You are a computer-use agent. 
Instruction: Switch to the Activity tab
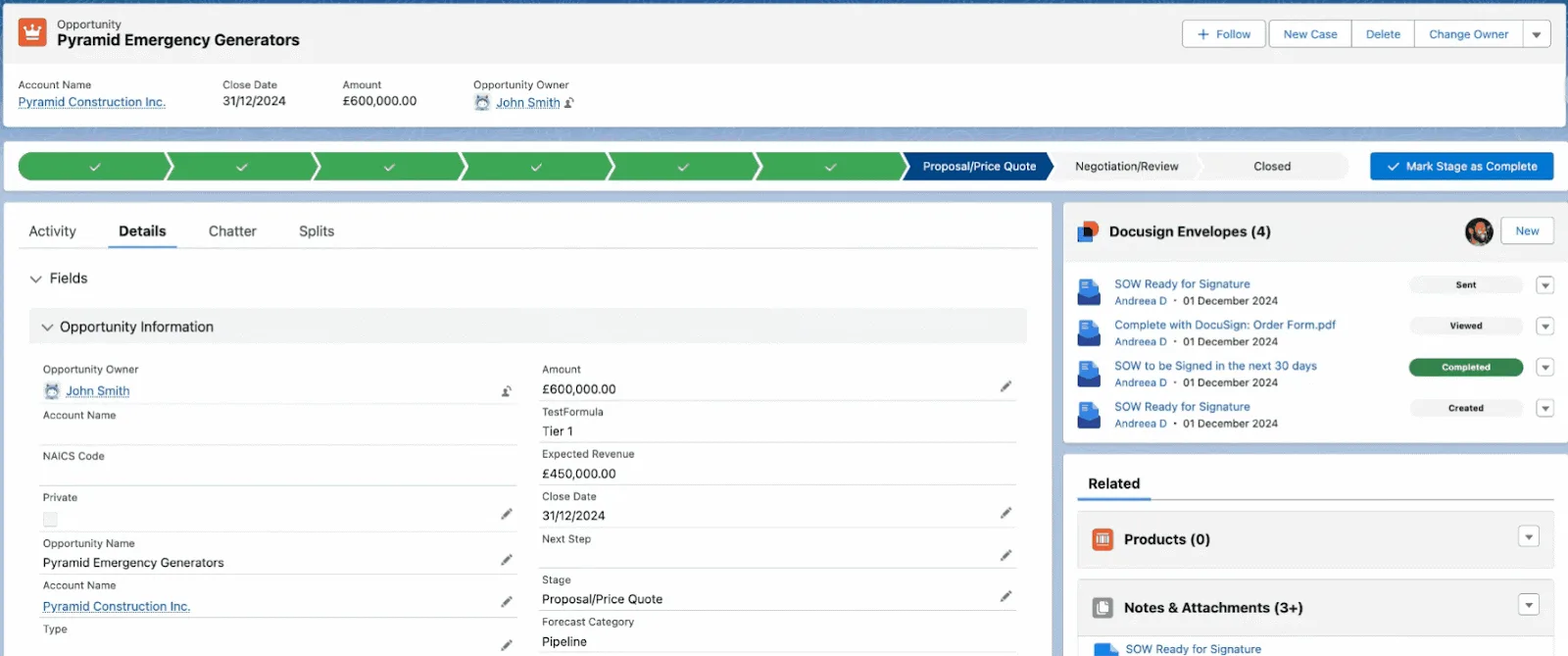52,231
